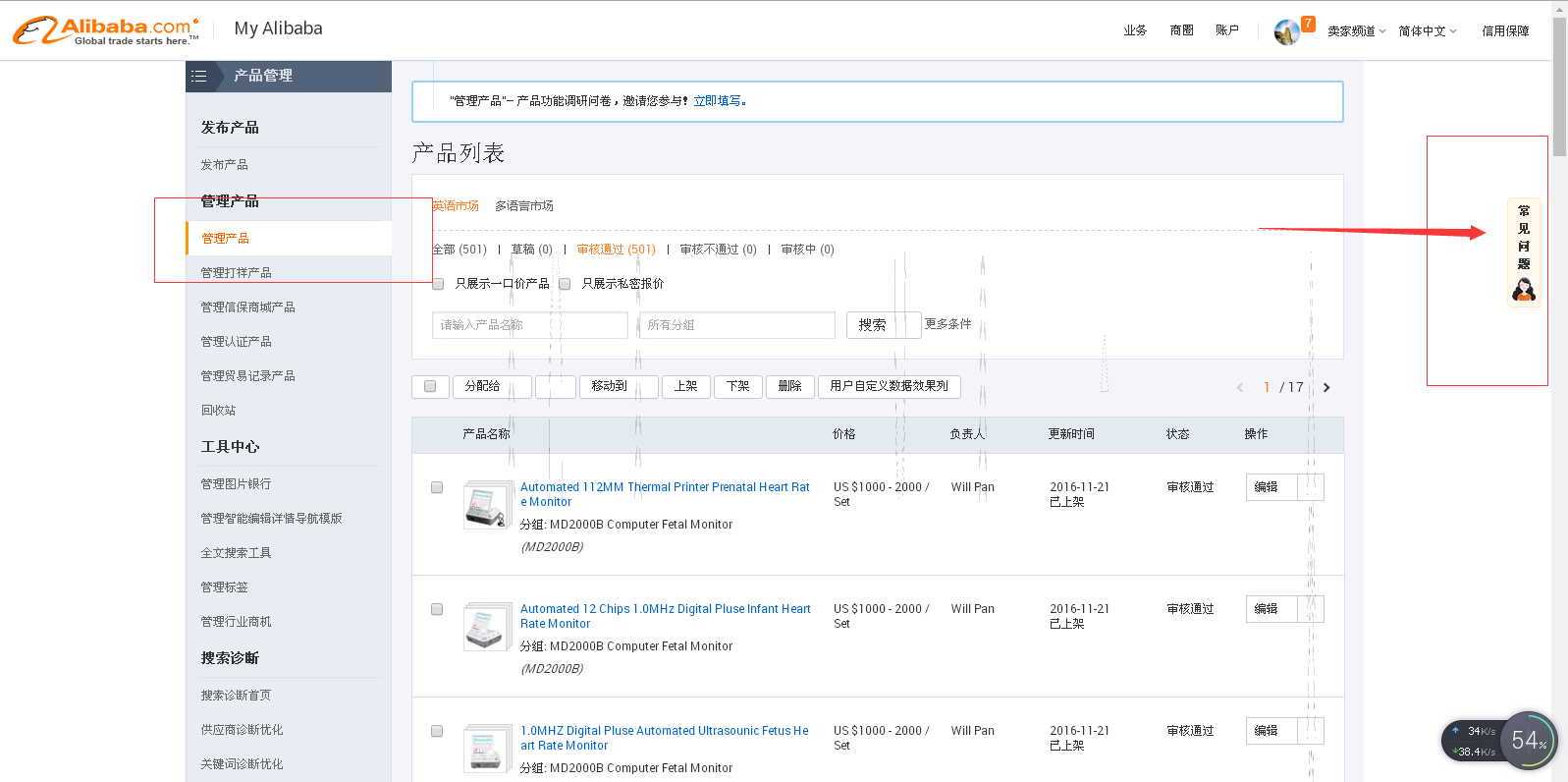Image resolution: width=1568 pixels, height=782 pixels.
Task: Select 回收站 sidebar item
Action: click(x=219, y=411)
